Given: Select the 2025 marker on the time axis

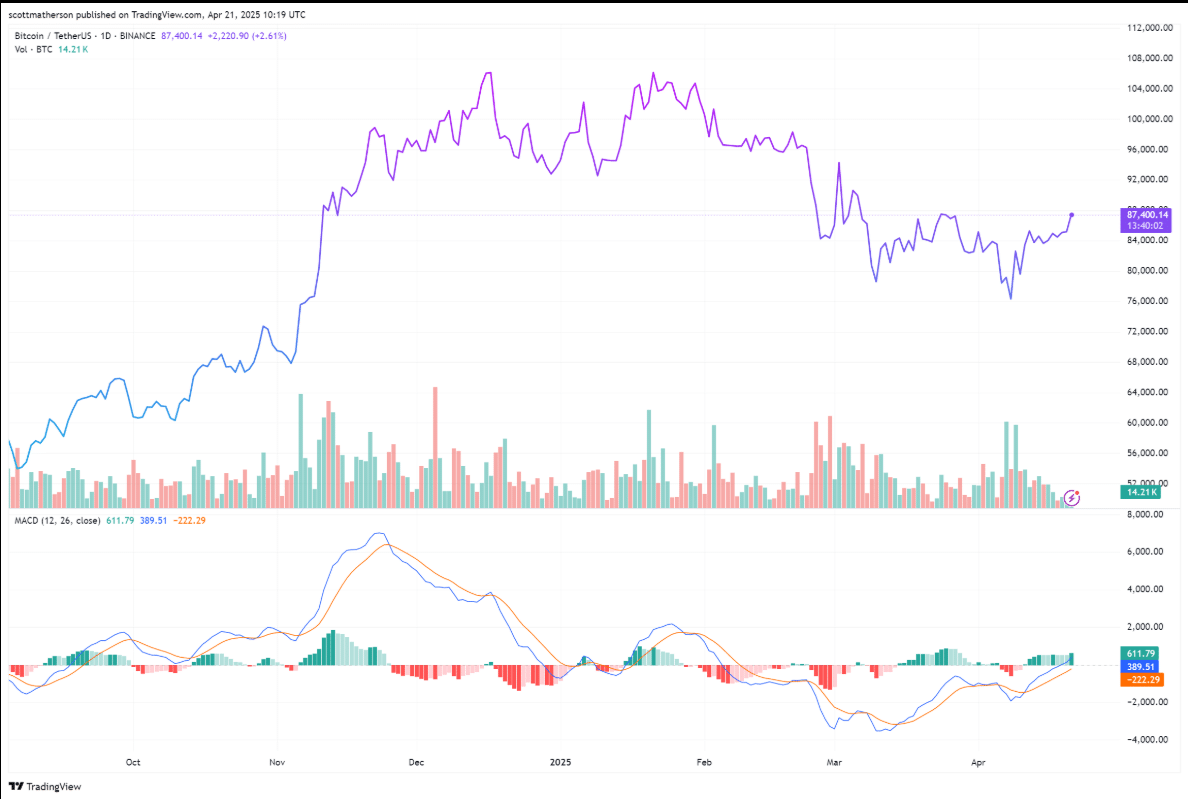Looking at the screenshot, I should tap(562, 761).
